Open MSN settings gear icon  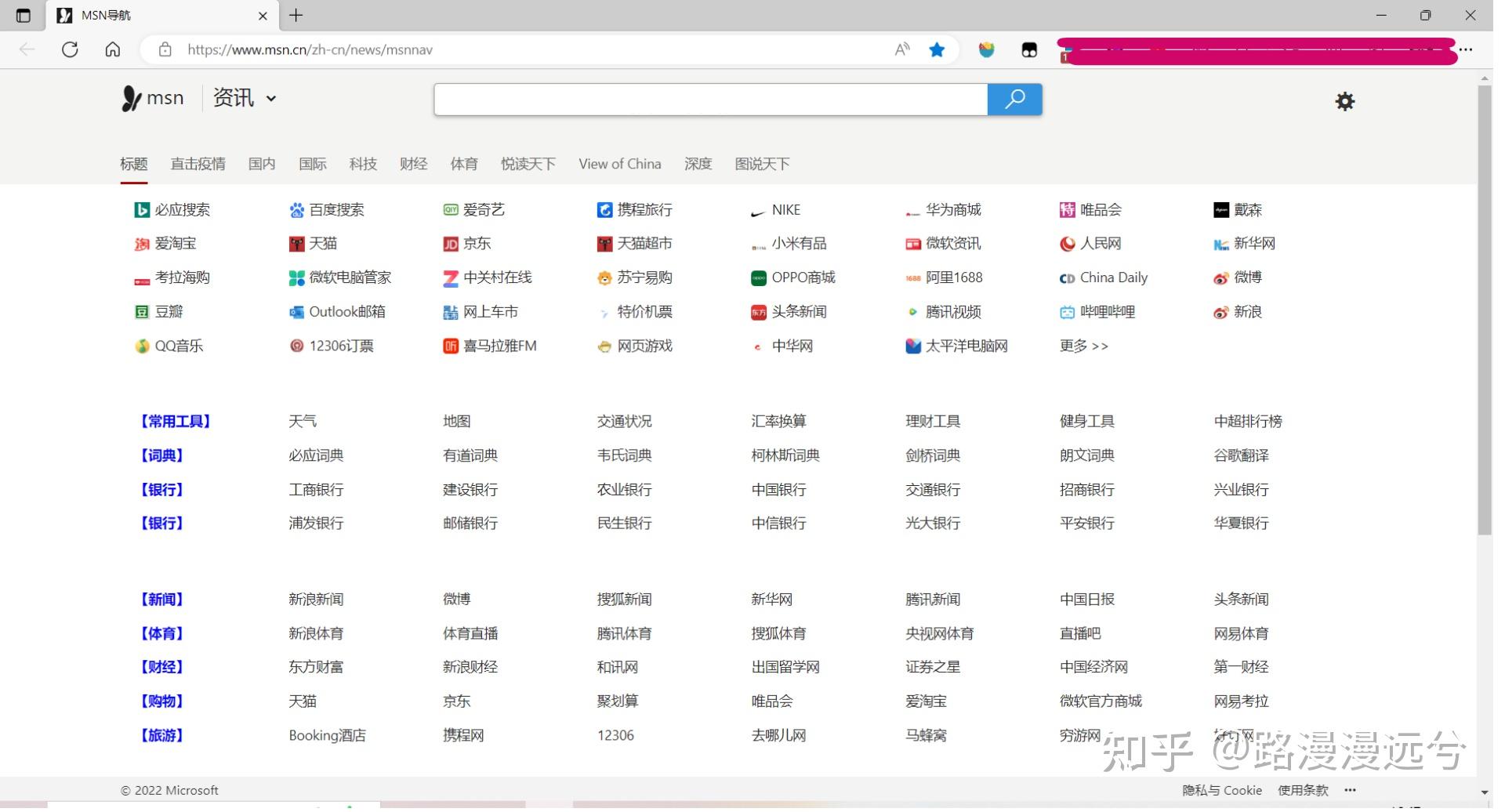1354,101
